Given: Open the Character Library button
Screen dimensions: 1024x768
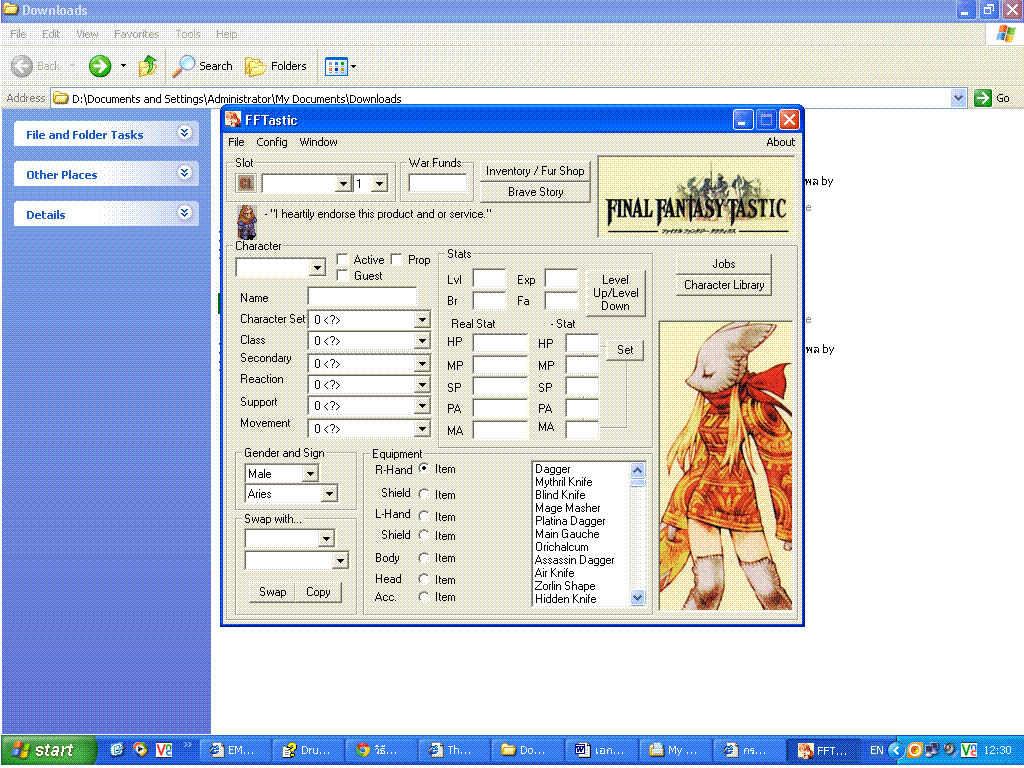Looking at the screenshot, I should click(724, 285).
